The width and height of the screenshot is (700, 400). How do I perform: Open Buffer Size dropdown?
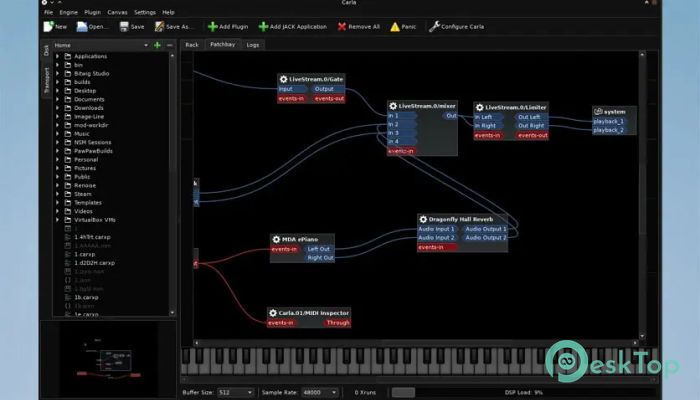pyautogui.click(x=235, y=392)
